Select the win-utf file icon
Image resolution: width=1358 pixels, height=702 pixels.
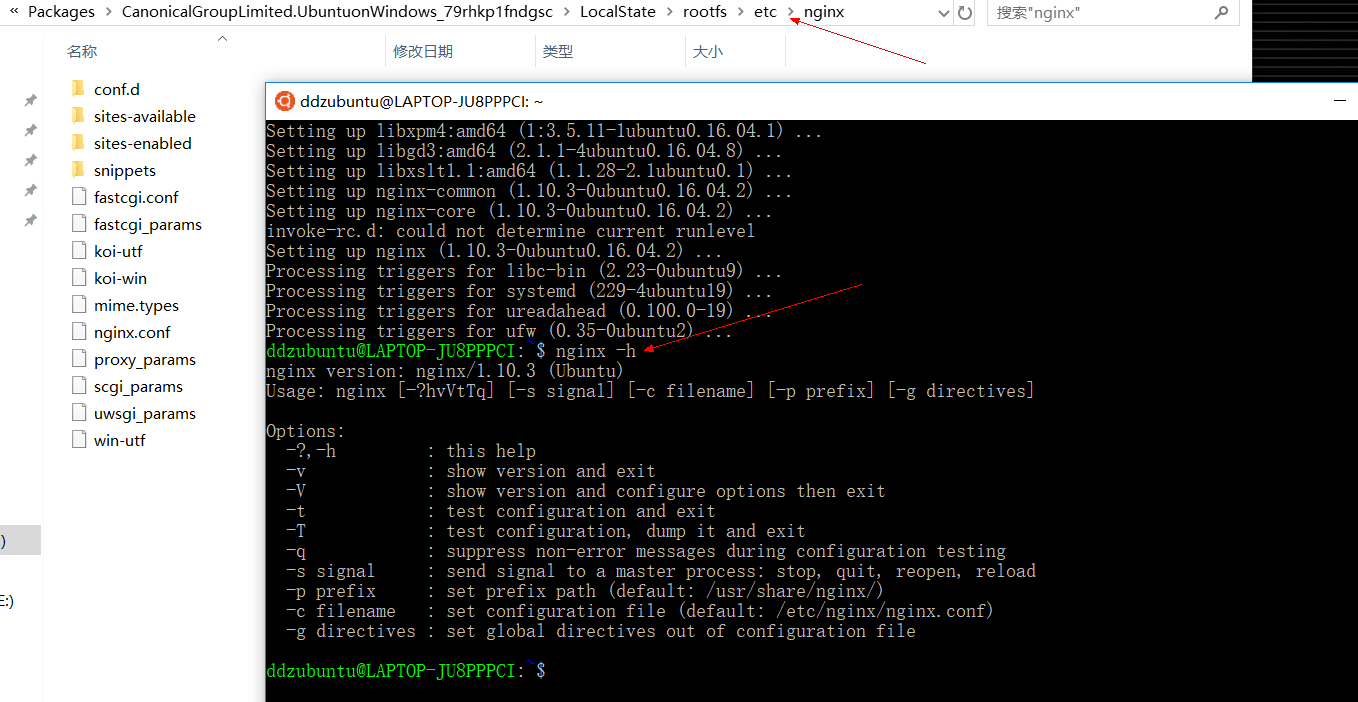click(79, 440)
